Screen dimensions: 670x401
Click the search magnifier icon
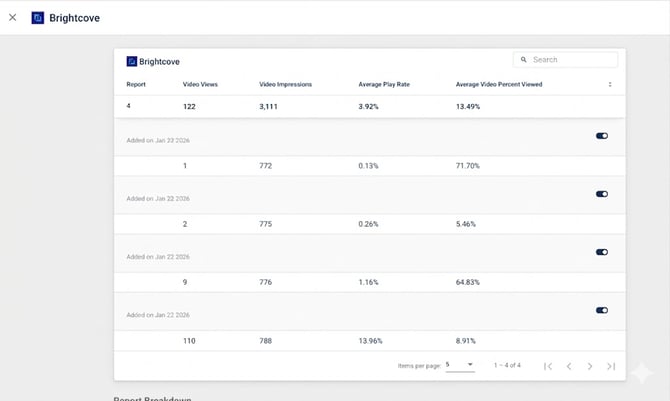click(523, 59)
